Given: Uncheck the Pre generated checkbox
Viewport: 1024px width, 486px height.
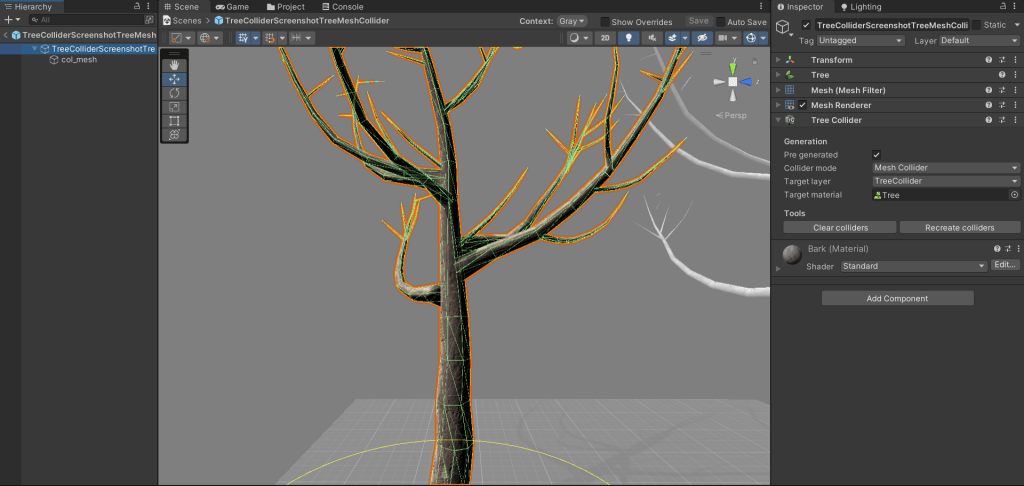Looking at the screenshot, I should point(877,155).
